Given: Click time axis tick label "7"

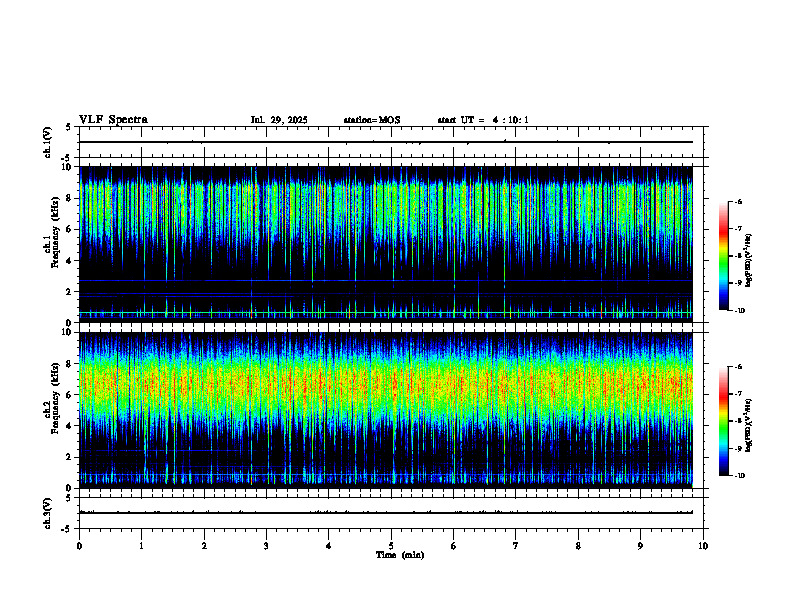Looking at the screenshot, I should pos(516,546).
